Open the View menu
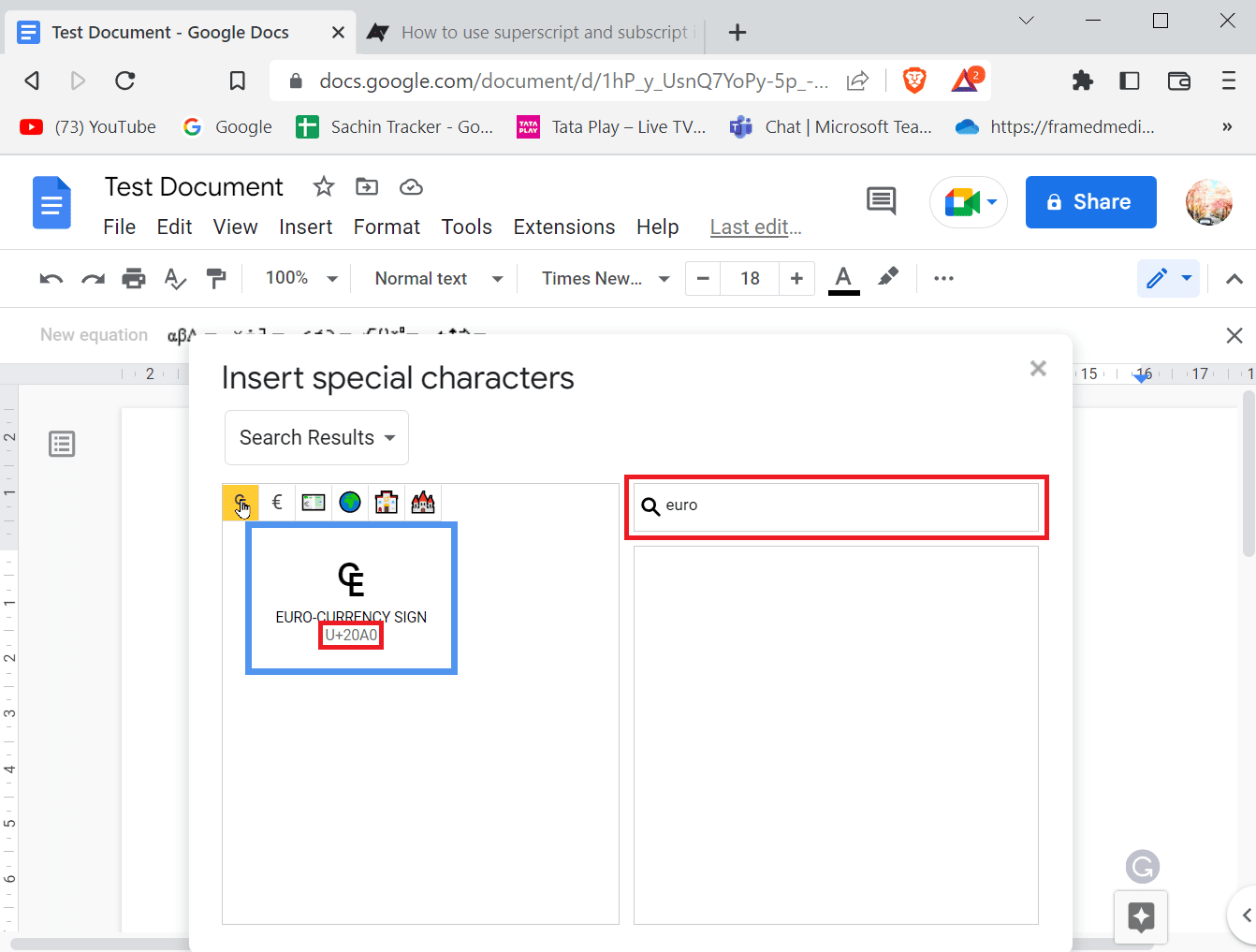 (235, 227)
